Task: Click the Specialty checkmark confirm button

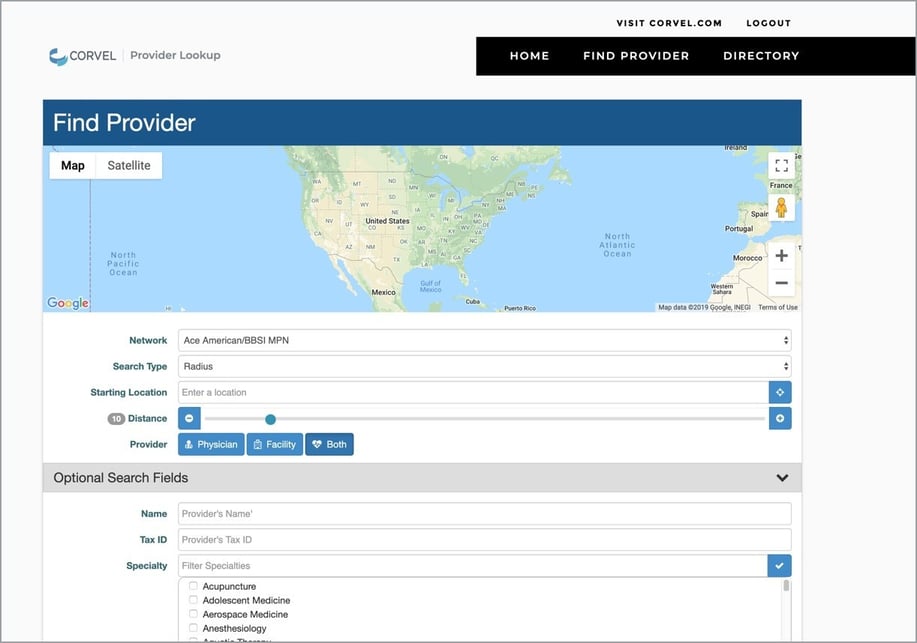Action: pos(779,565)
